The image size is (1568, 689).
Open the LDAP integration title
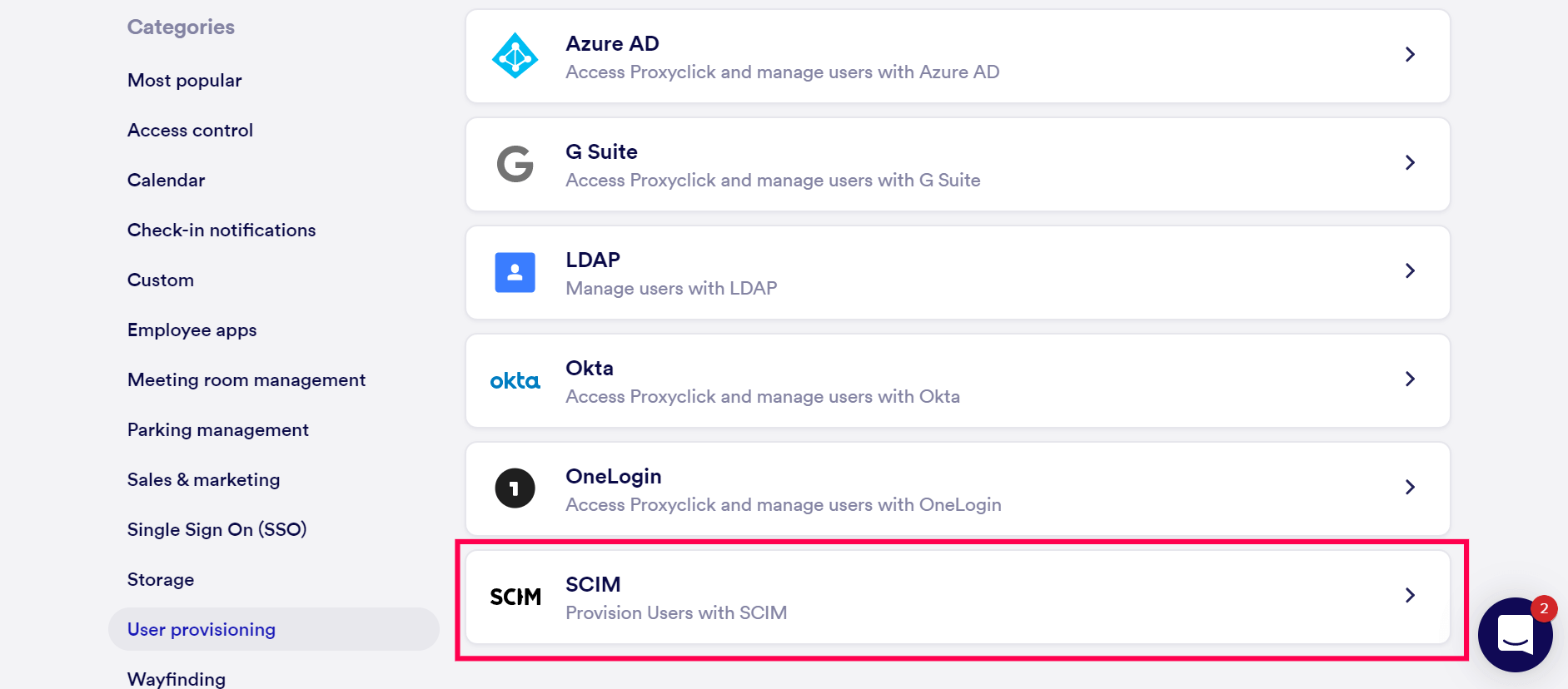click(x=592, y=260)
